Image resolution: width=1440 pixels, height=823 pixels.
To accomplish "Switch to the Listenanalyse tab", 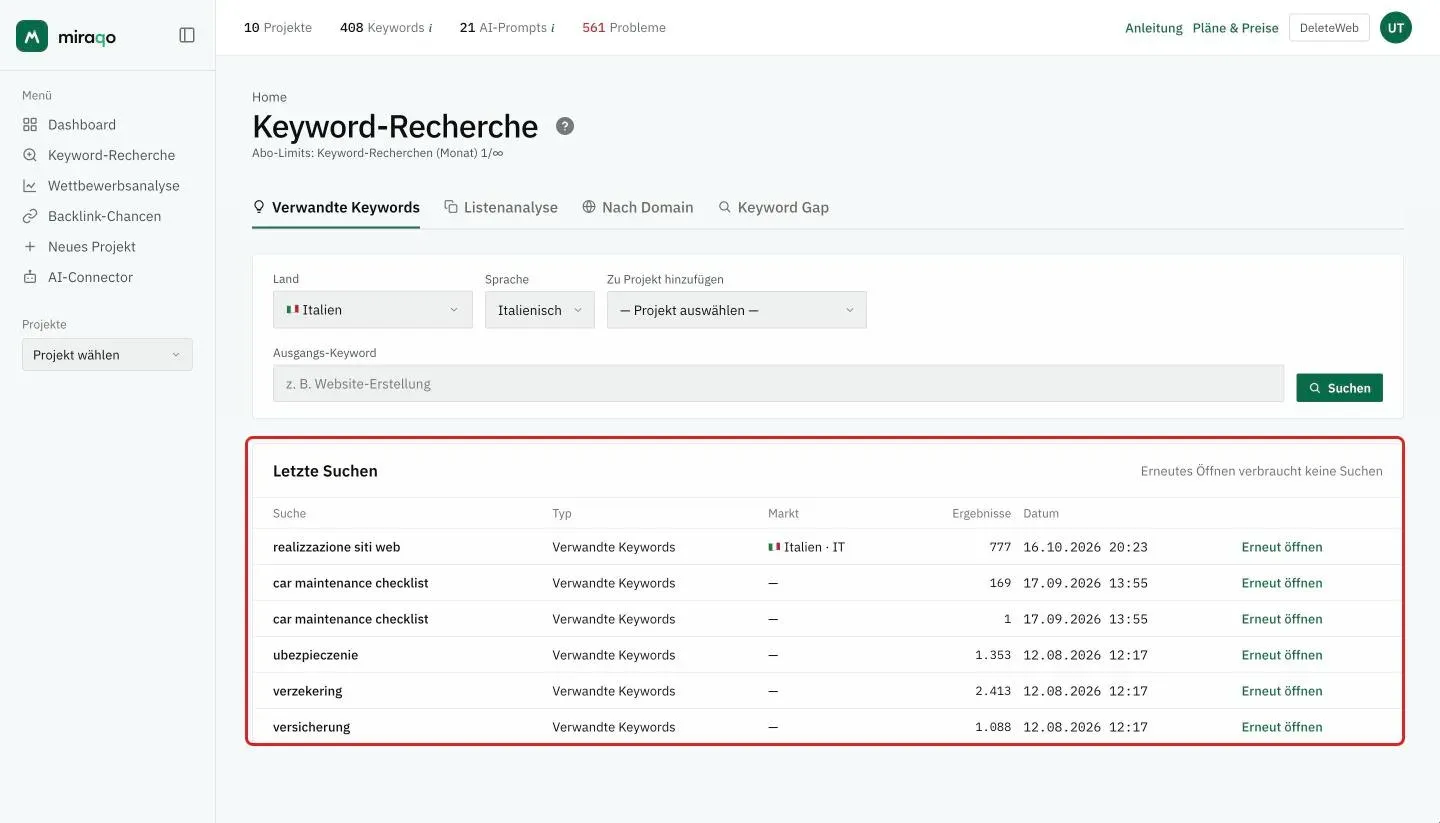I will coord(501,208).
